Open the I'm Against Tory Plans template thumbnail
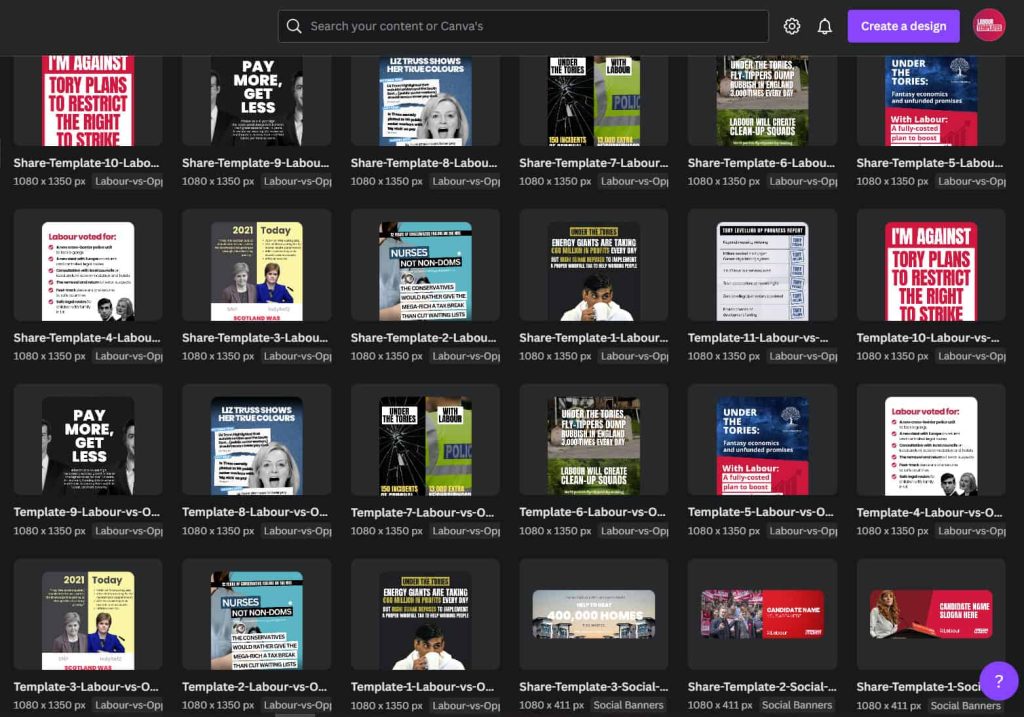1024x717 pixels. (x=87, y=100)
